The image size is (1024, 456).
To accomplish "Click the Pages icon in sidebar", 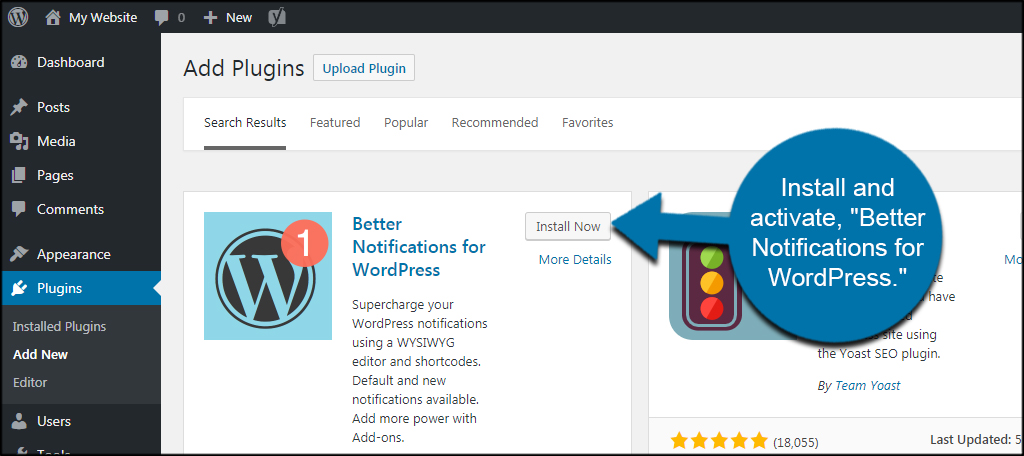I will click(20, 175).
